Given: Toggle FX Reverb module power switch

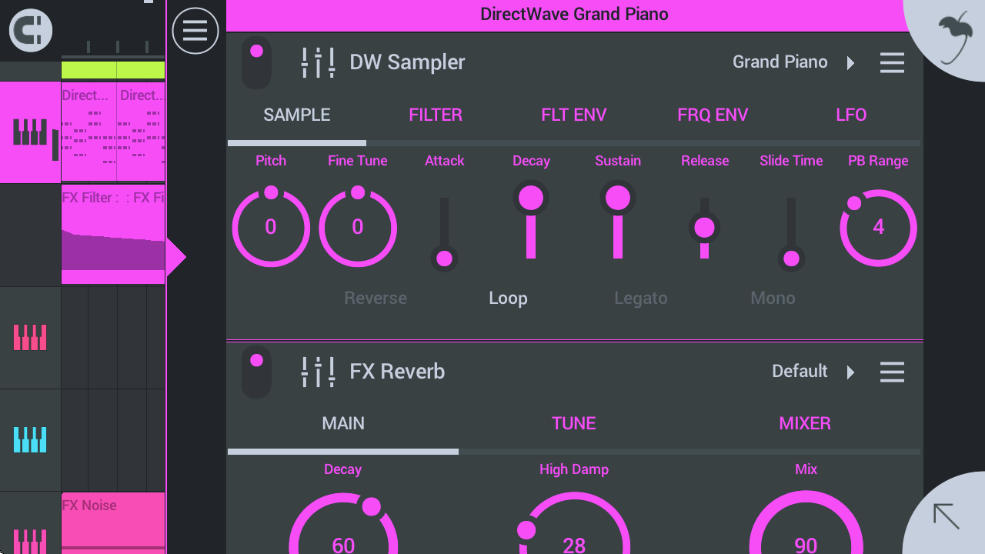Looking at the screenshot, I should (x=256, y=371).
